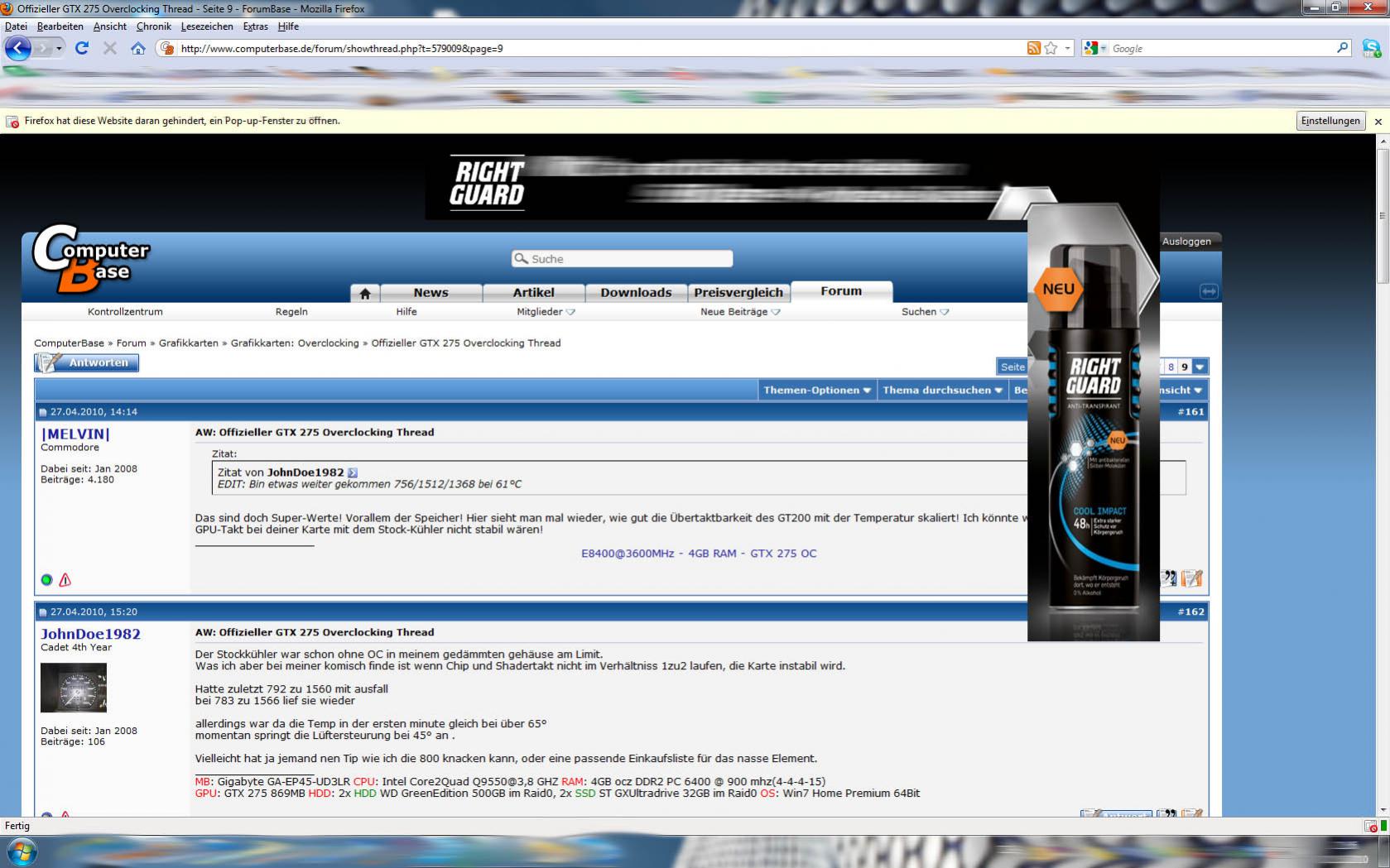Open JohnDoe1982's profile name link
This screenshot has width=1390, height=868.
coord(90,634)
